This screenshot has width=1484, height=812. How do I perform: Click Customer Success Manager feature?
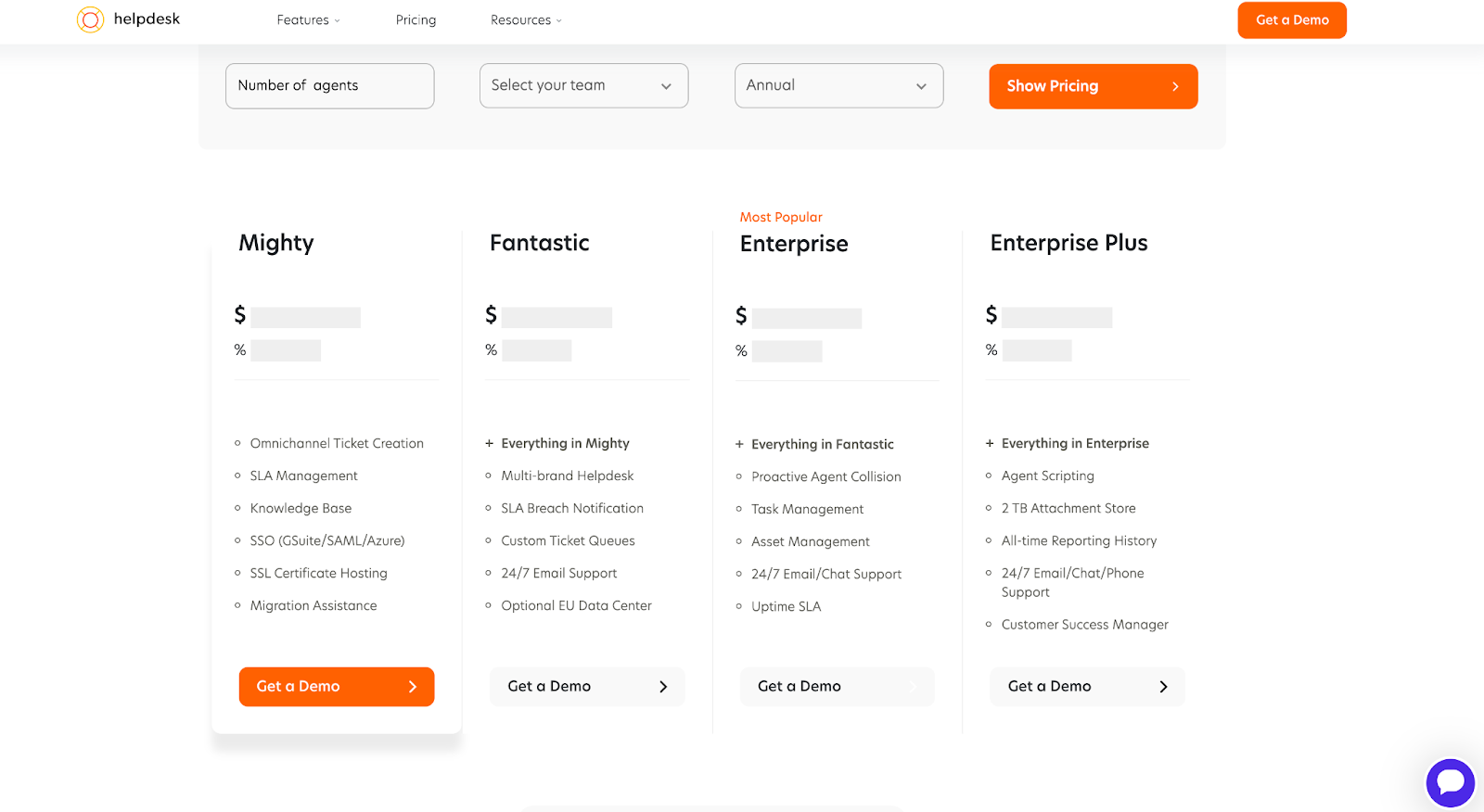pyautogui.click(x=1085, y=625)
